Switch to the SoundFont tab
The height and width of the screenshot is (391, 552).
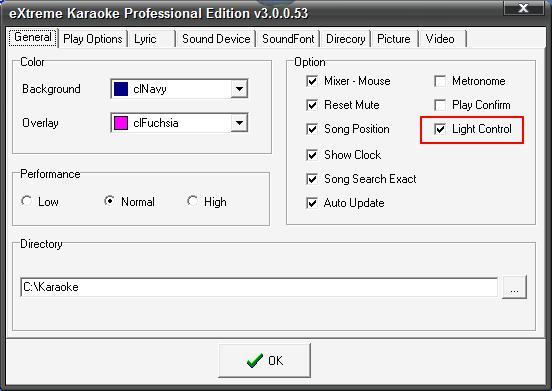point(288,39)
